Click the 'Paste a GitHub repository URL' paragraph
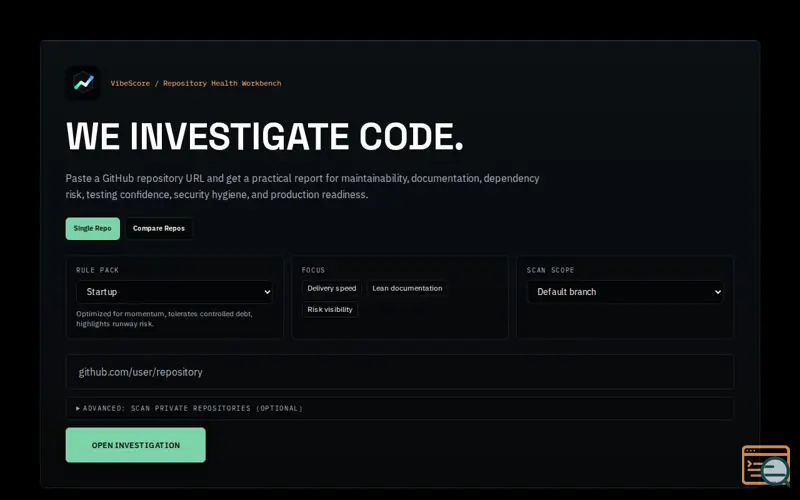 click(x=303, y=186)
